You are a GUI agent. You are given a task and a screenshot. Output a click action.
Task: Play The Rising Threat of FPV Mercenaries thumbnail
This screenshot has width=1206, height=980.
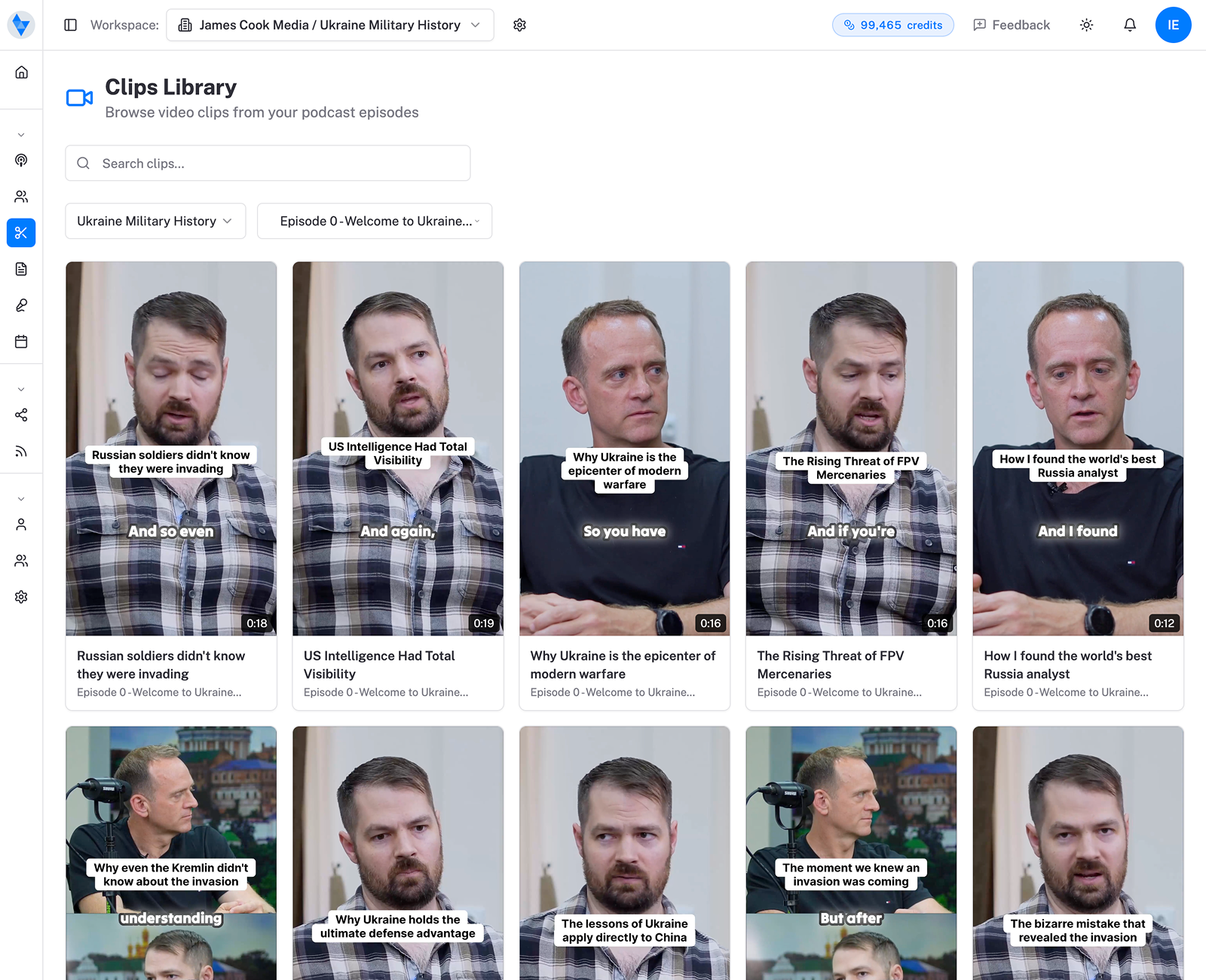click(x=851, y=449)
